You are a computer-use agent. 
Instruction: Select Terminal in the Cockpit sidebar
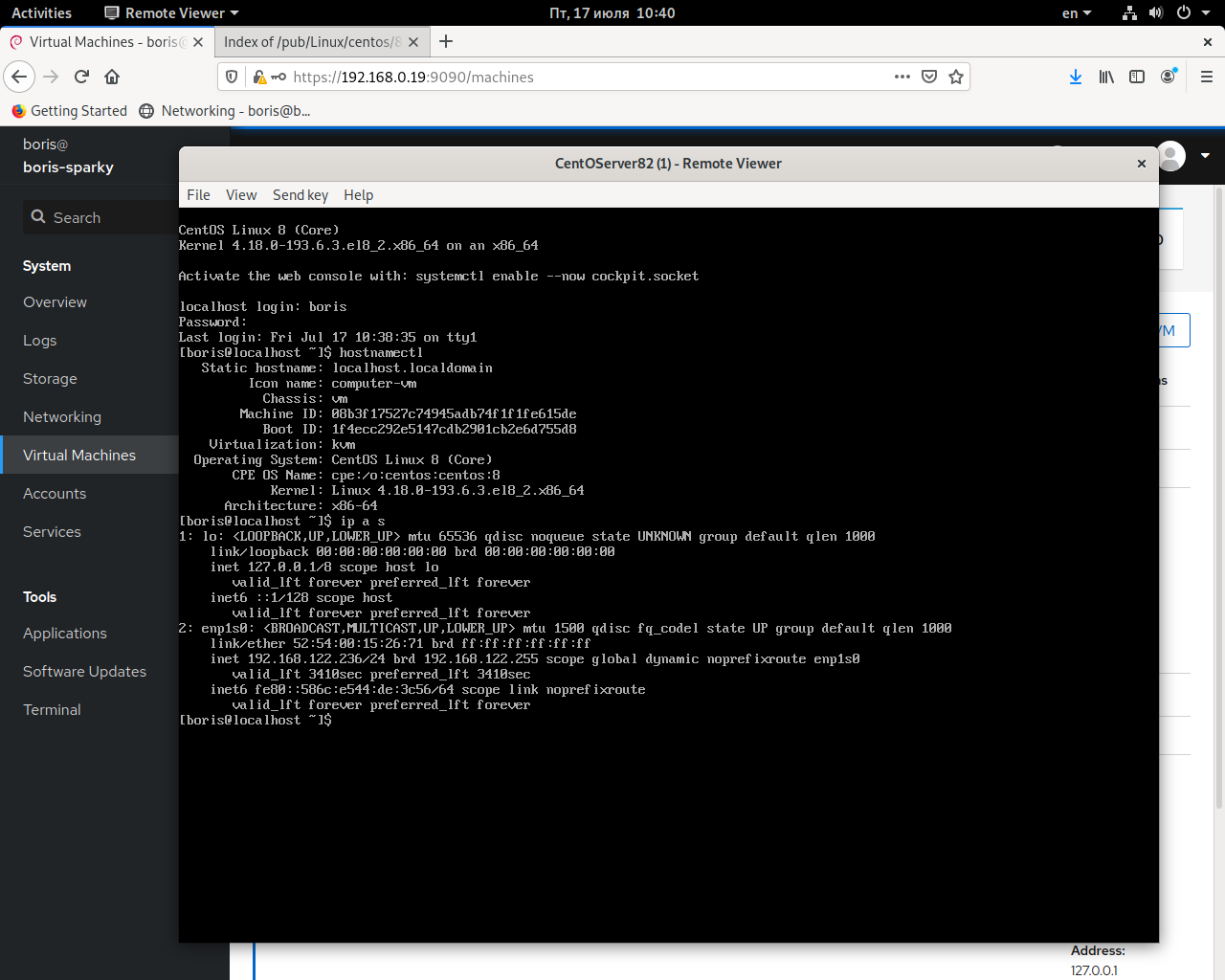pyautogui.click(x=52, y=709)
